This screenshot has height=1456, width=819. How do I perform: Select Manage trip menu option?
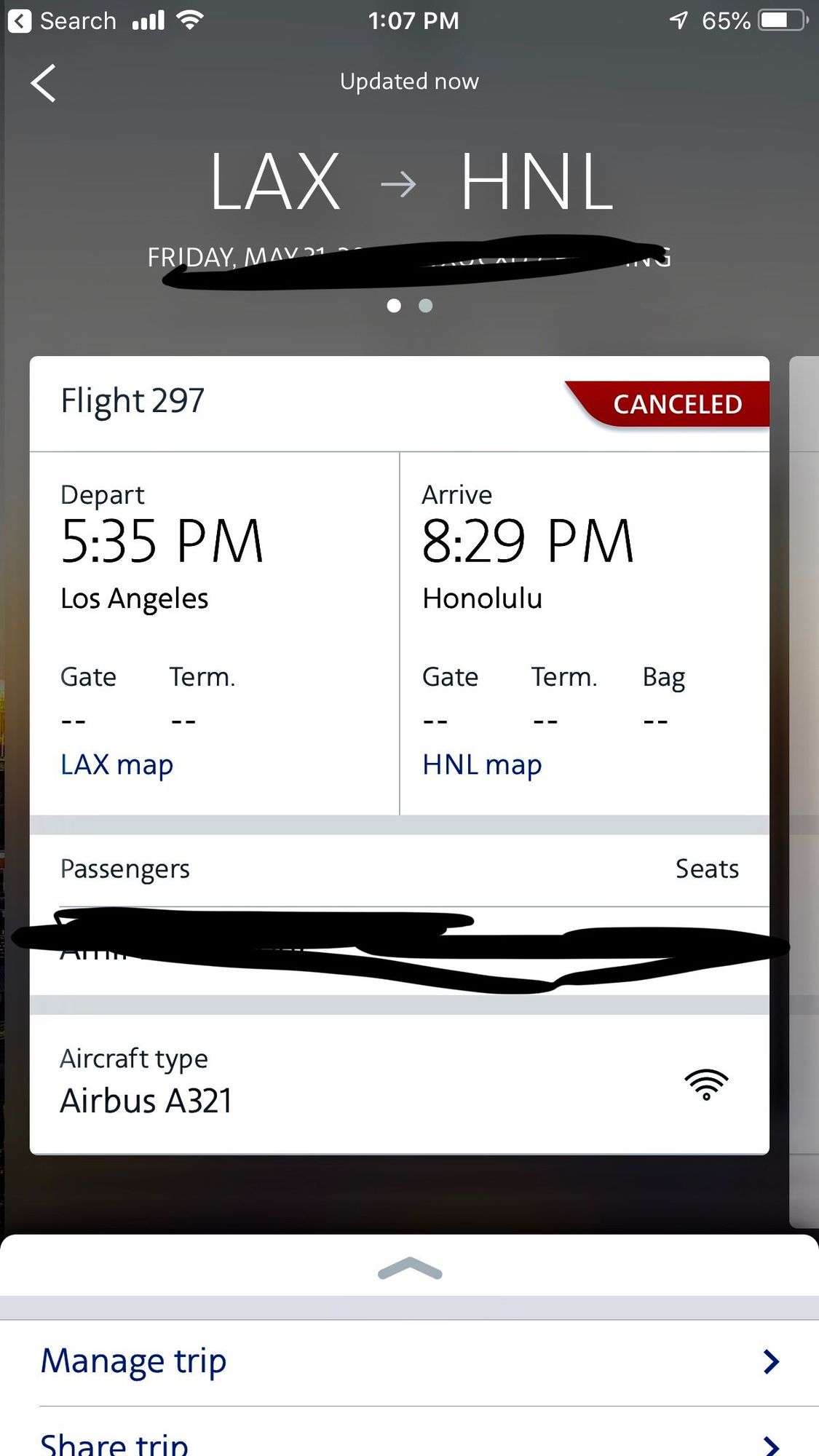134,1361
